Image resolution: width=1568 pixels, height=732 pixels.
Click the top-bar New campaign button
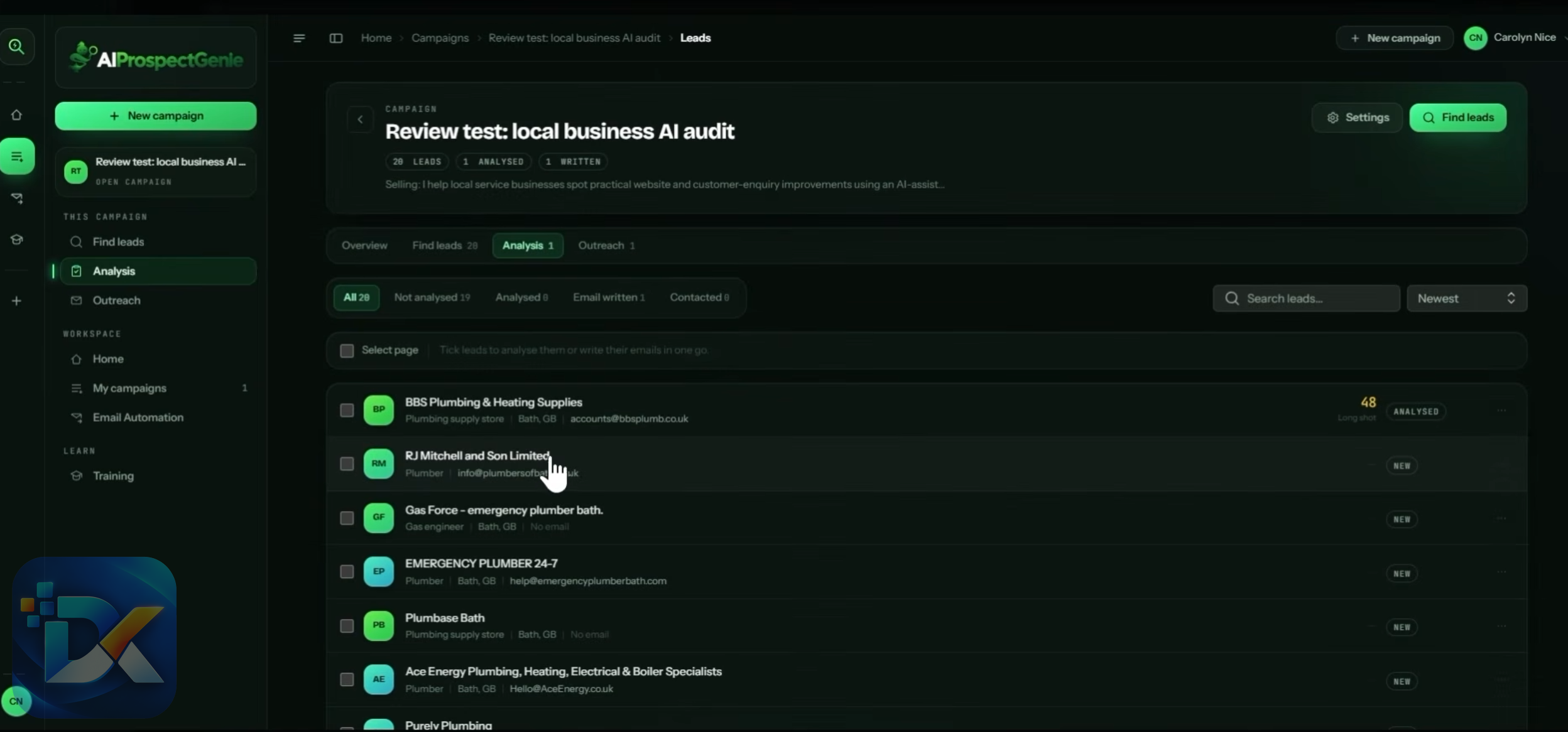(1395, 38)
